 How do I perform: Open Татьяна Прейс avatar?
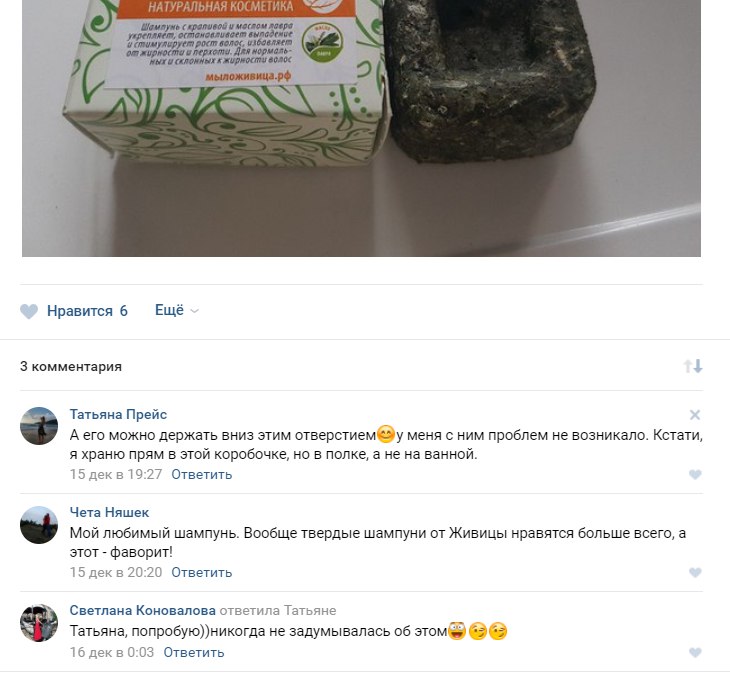click(39, 426)
